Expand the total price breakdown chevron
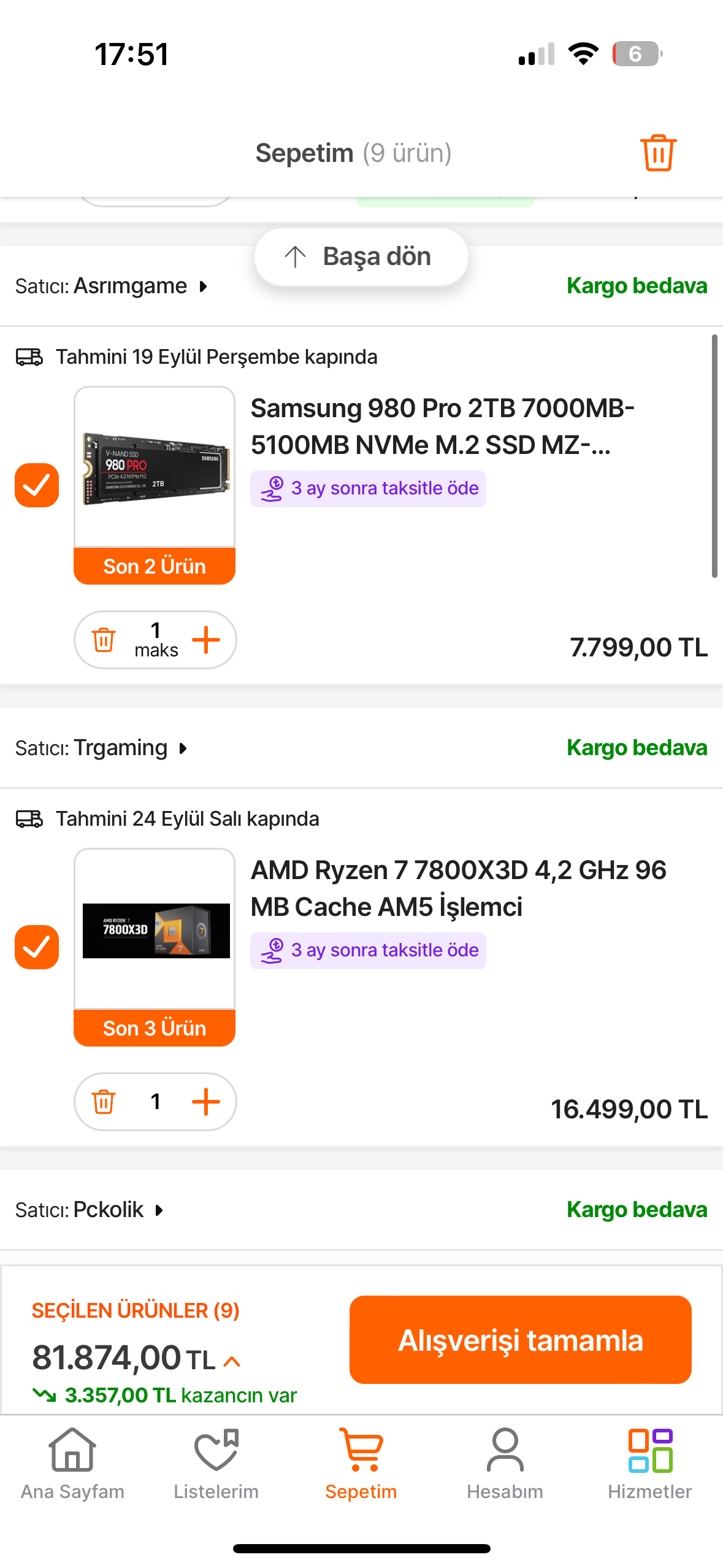723x1568 pixels. point(232,1362)
